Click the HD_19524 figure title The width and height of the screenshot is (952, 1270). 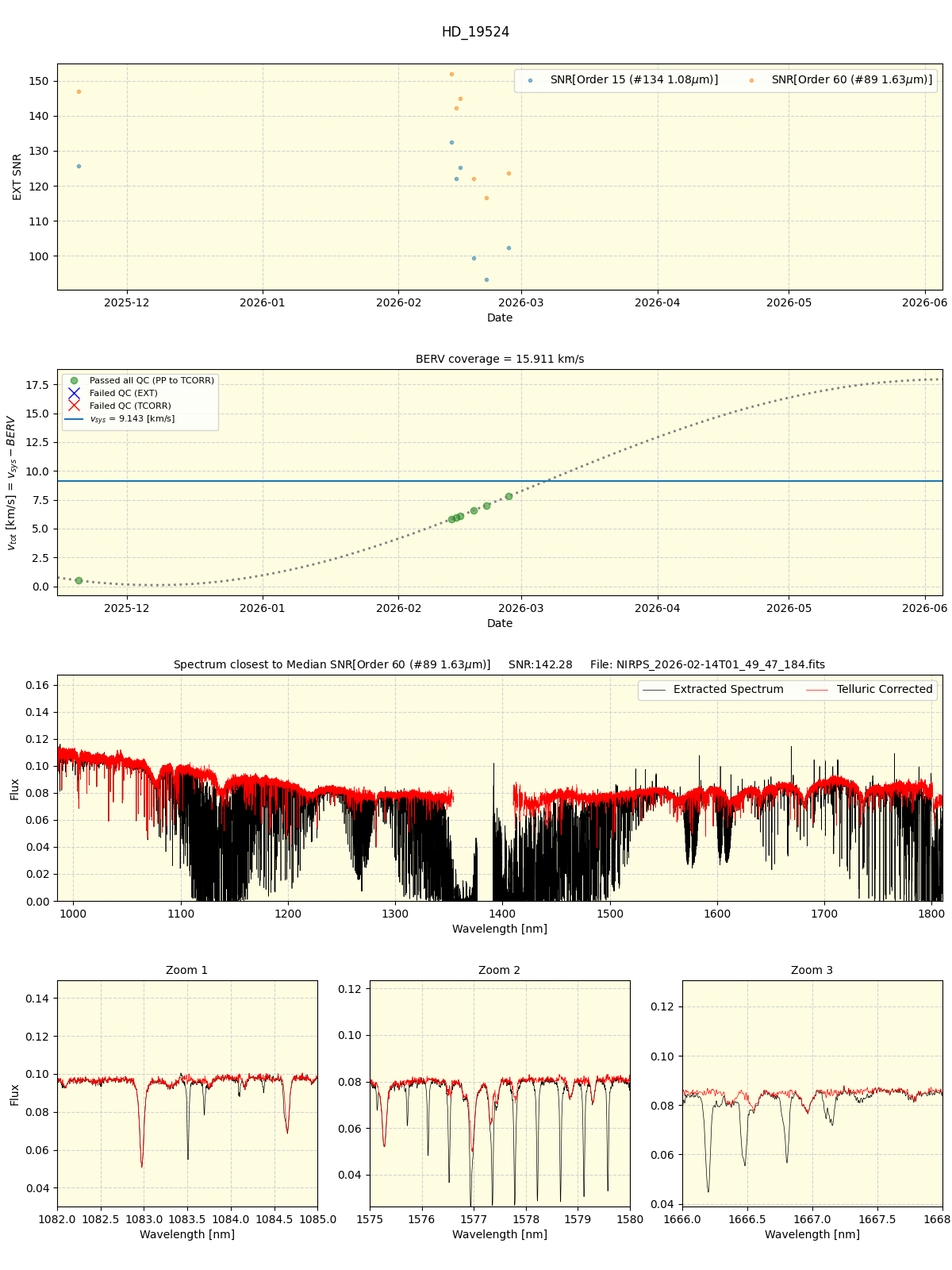(x=475, y=33)
